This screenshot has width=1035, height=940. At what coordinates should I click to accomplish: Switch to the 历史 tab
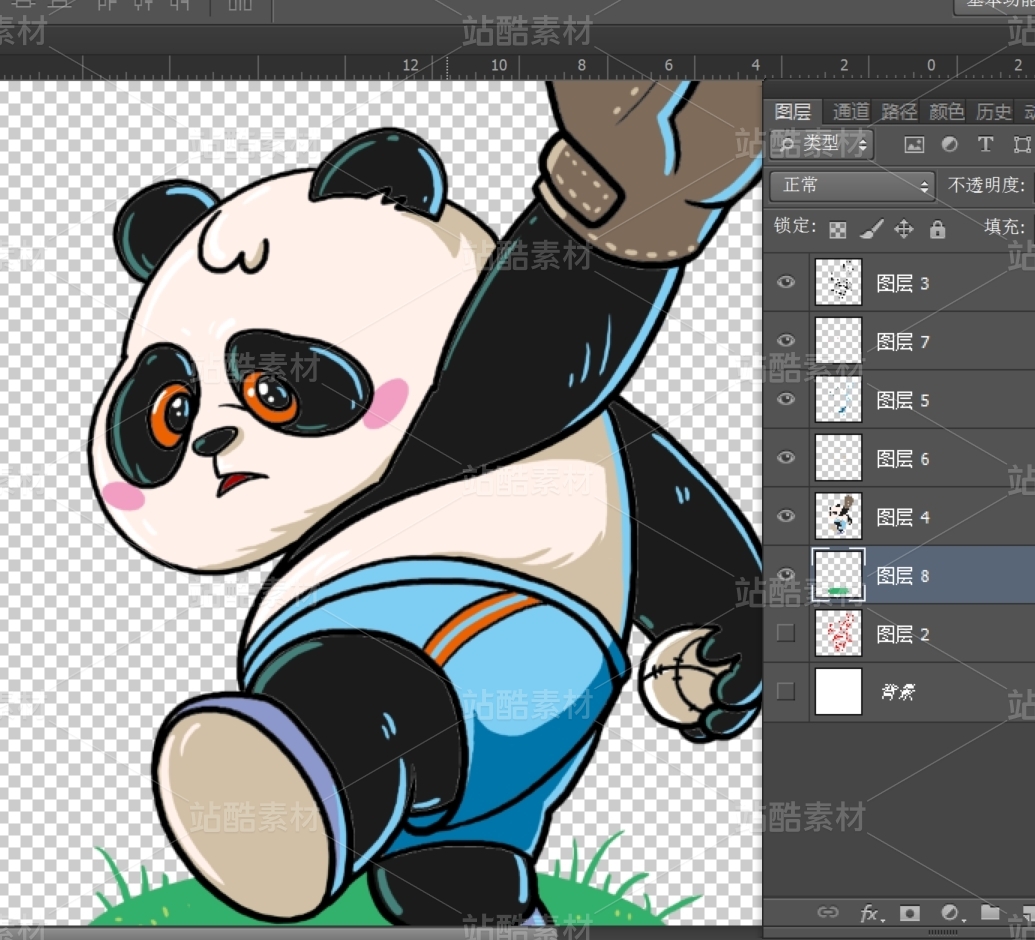[993, 112]
